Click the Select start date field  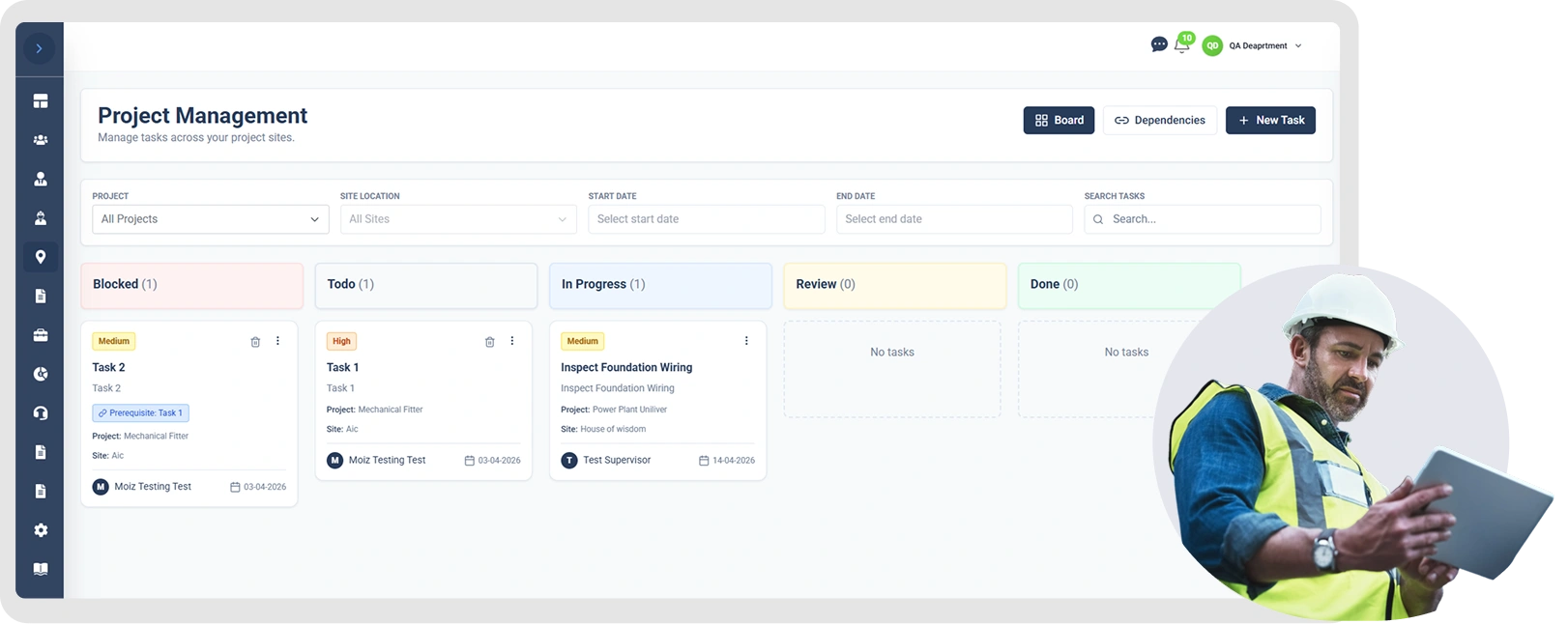pos(707,219)
